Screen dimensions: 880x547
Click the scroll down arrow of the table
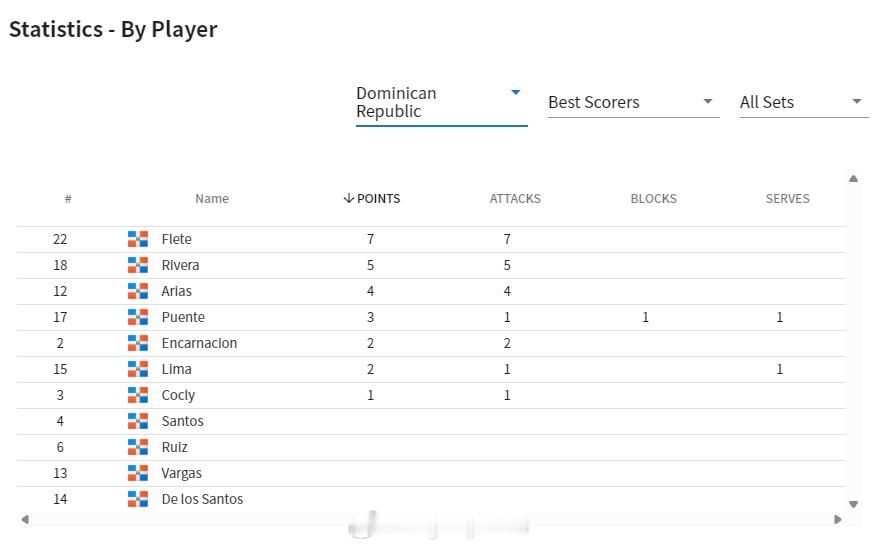(x=853, y=504)
